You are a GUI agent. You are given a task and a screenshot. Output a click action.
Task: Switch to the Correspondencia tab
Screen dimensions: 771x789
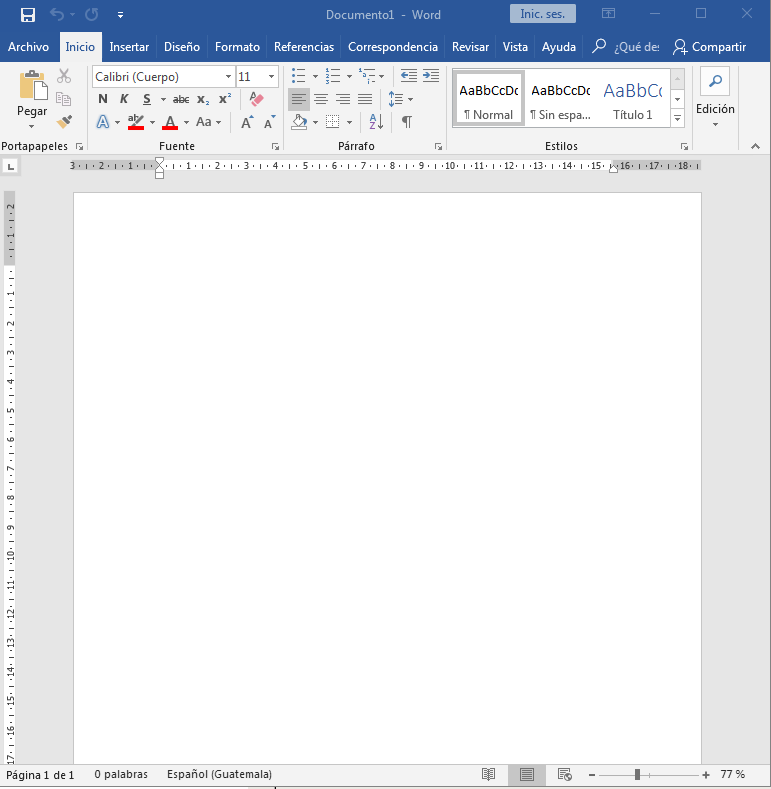393,47
